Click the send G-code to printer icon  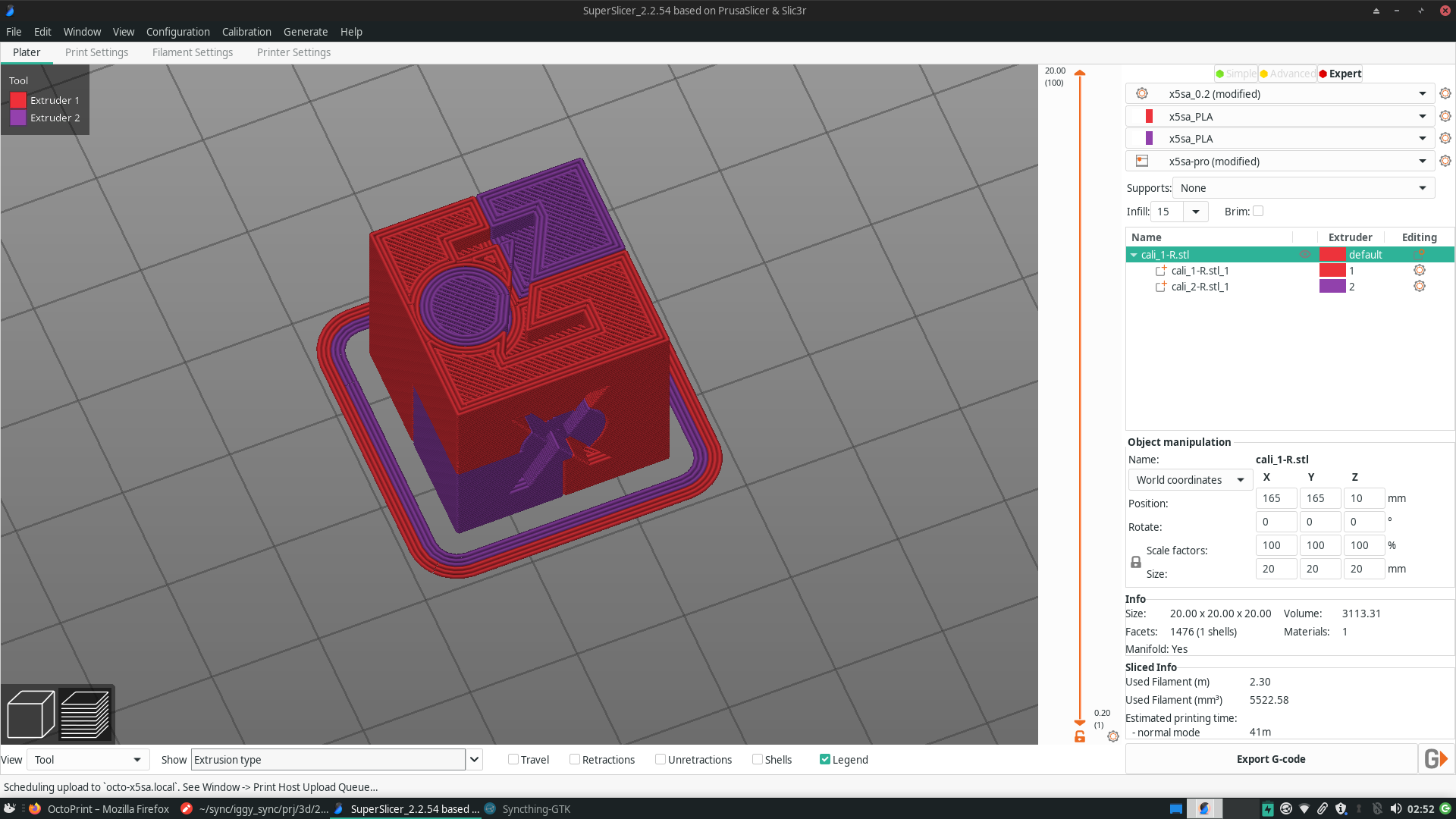pyautogui.click(x=1436, y=759)
